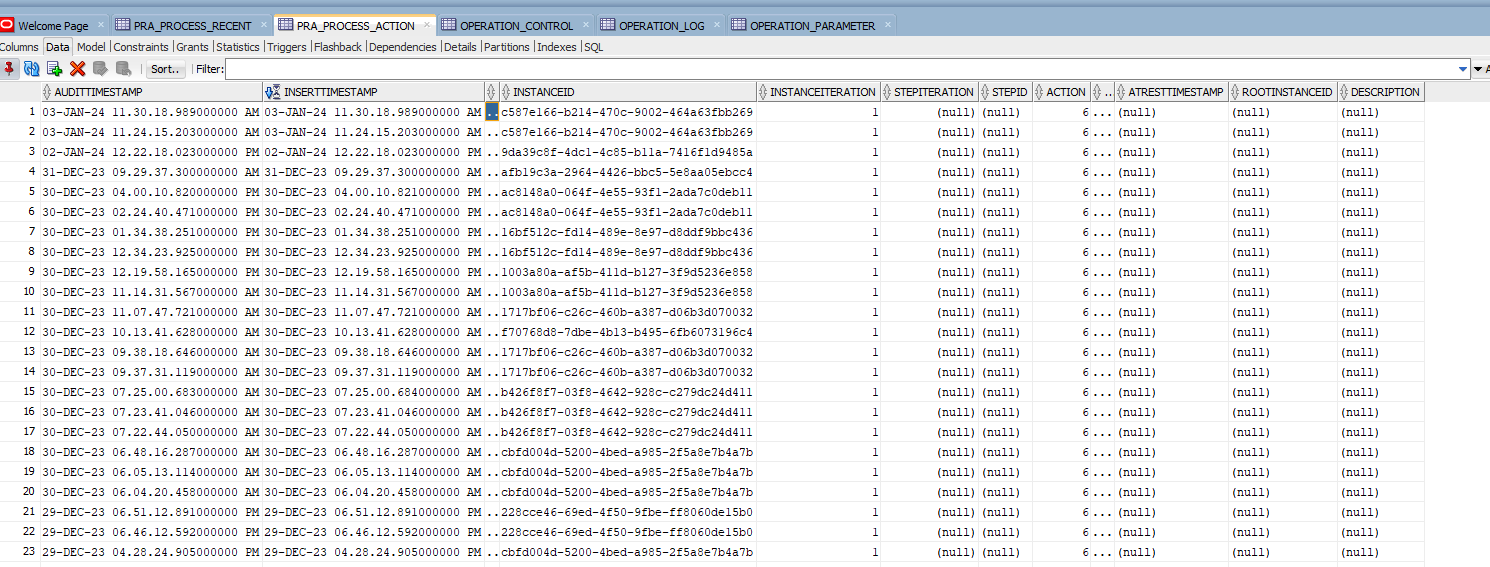Screen dimensions: 1490x567
Task: Switch to the OPERATION_CONTROL tab
Action: 516,25
